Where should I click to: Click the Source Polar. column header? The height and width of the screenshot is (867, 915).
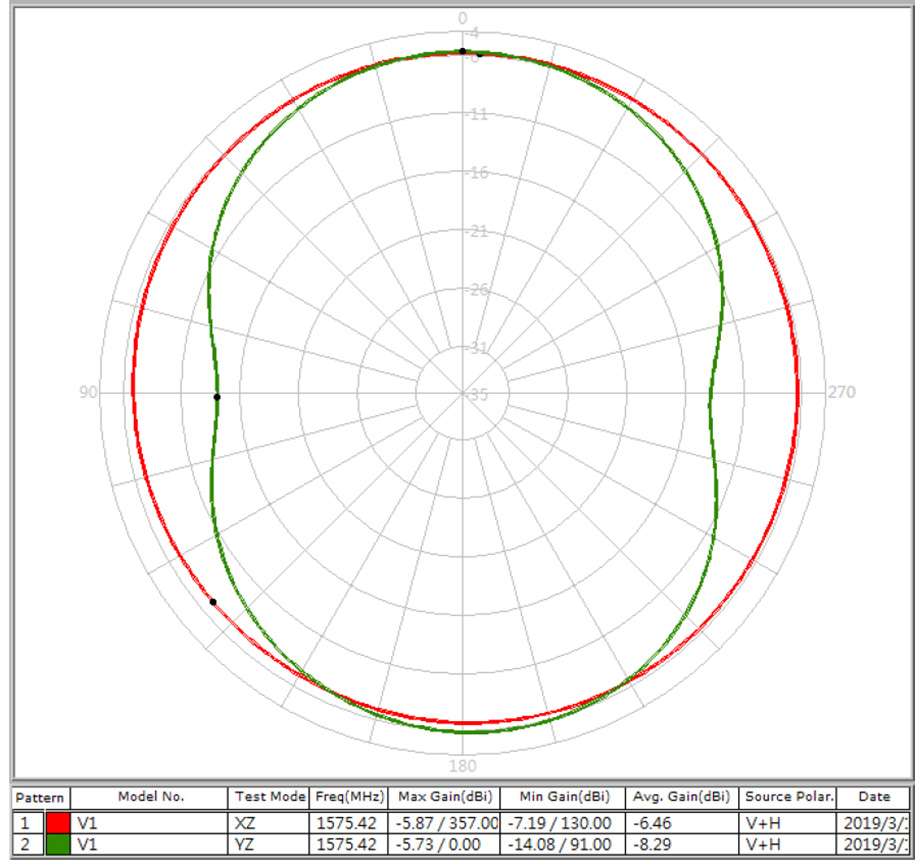788,797
